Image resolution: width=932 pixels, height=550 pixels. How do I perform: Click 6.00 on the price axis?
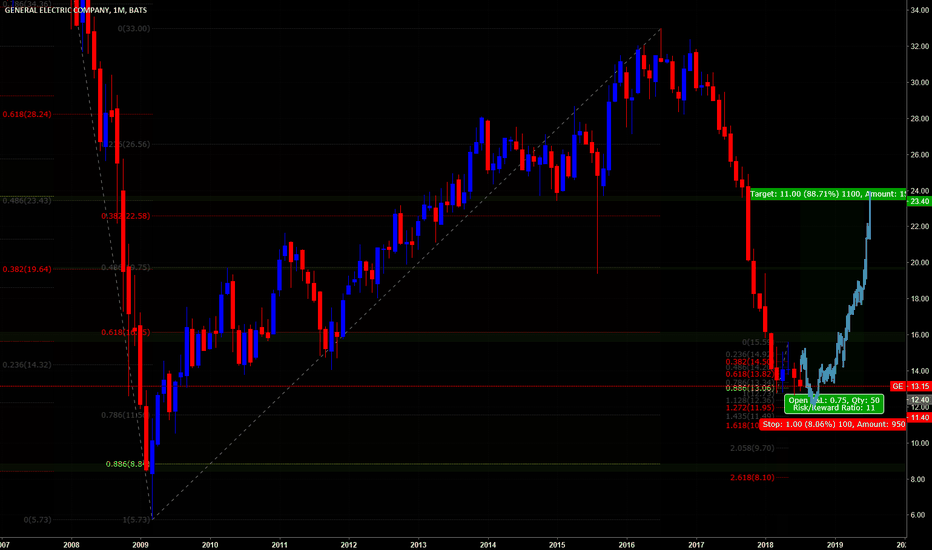pyautogui.click(x=920, y=516)
